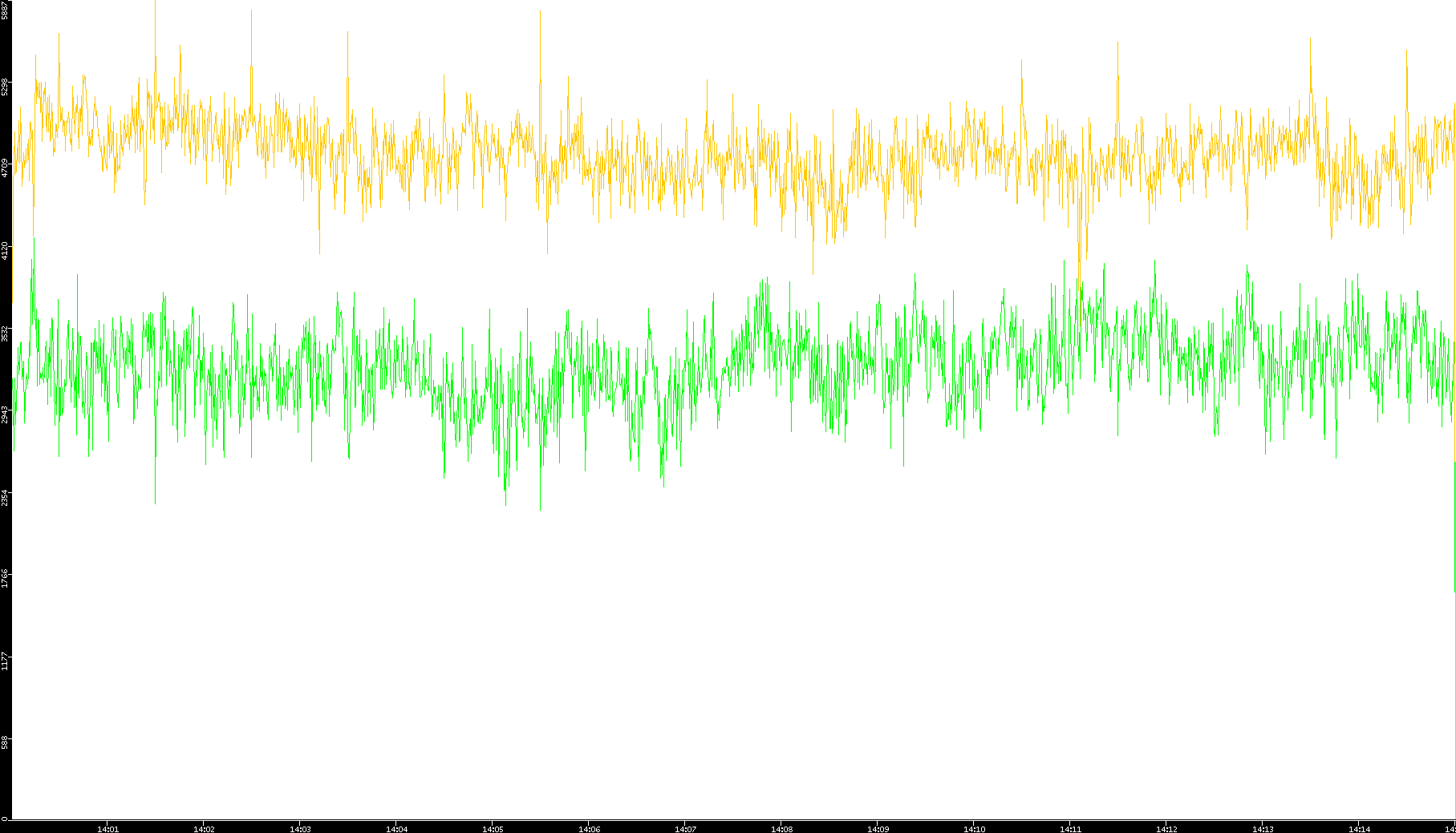Click the 14:12 time axis label
This screenshot has height=833, width=1456.
(1166, 829)
